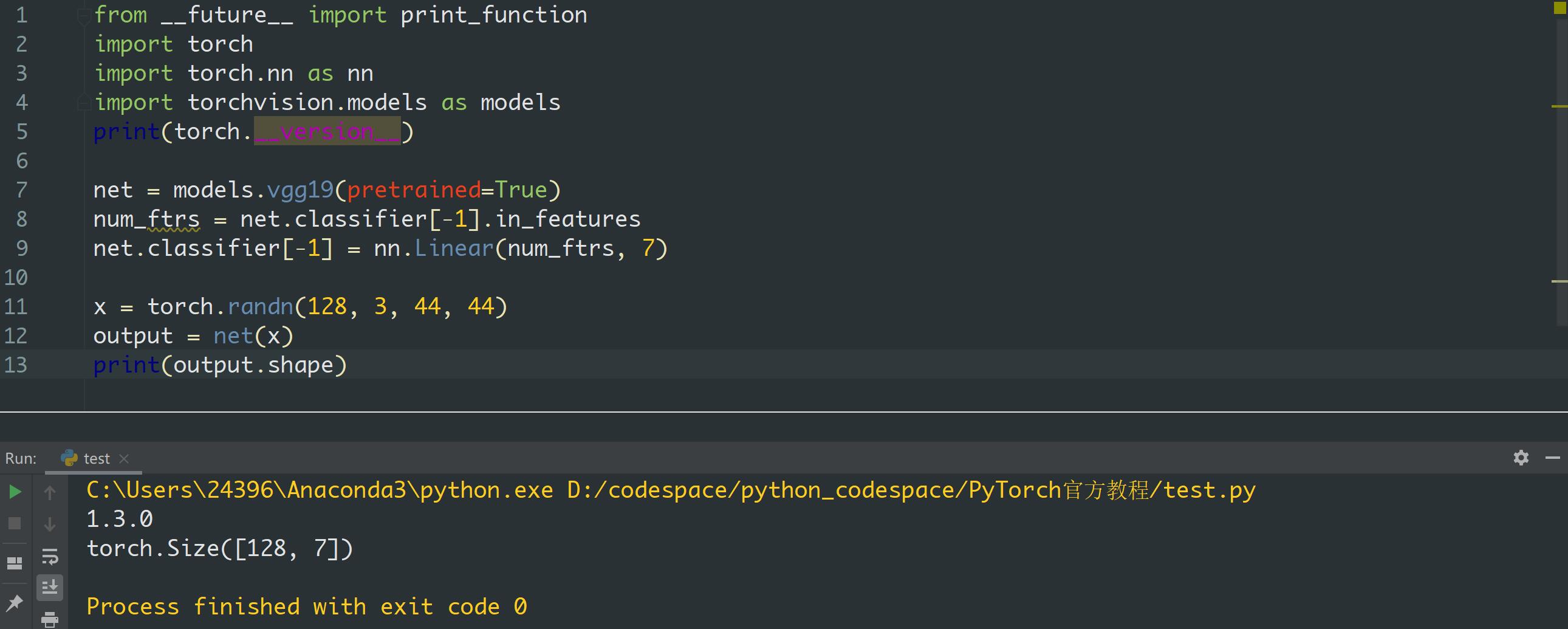Click the highlighted __version__ attribute in code

(x=327, y=131)
